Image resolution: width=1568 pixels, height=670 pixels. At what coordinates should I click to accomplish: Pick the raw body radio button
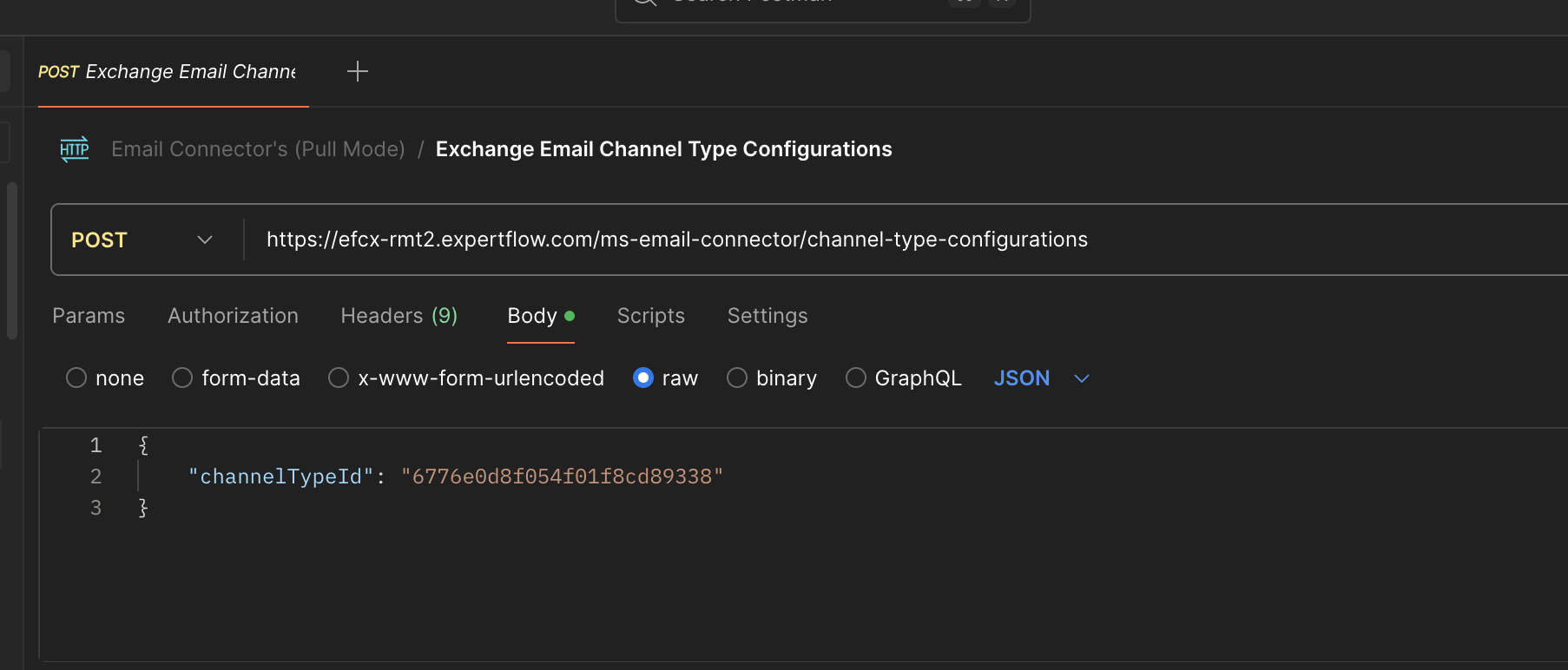(643, 378)
